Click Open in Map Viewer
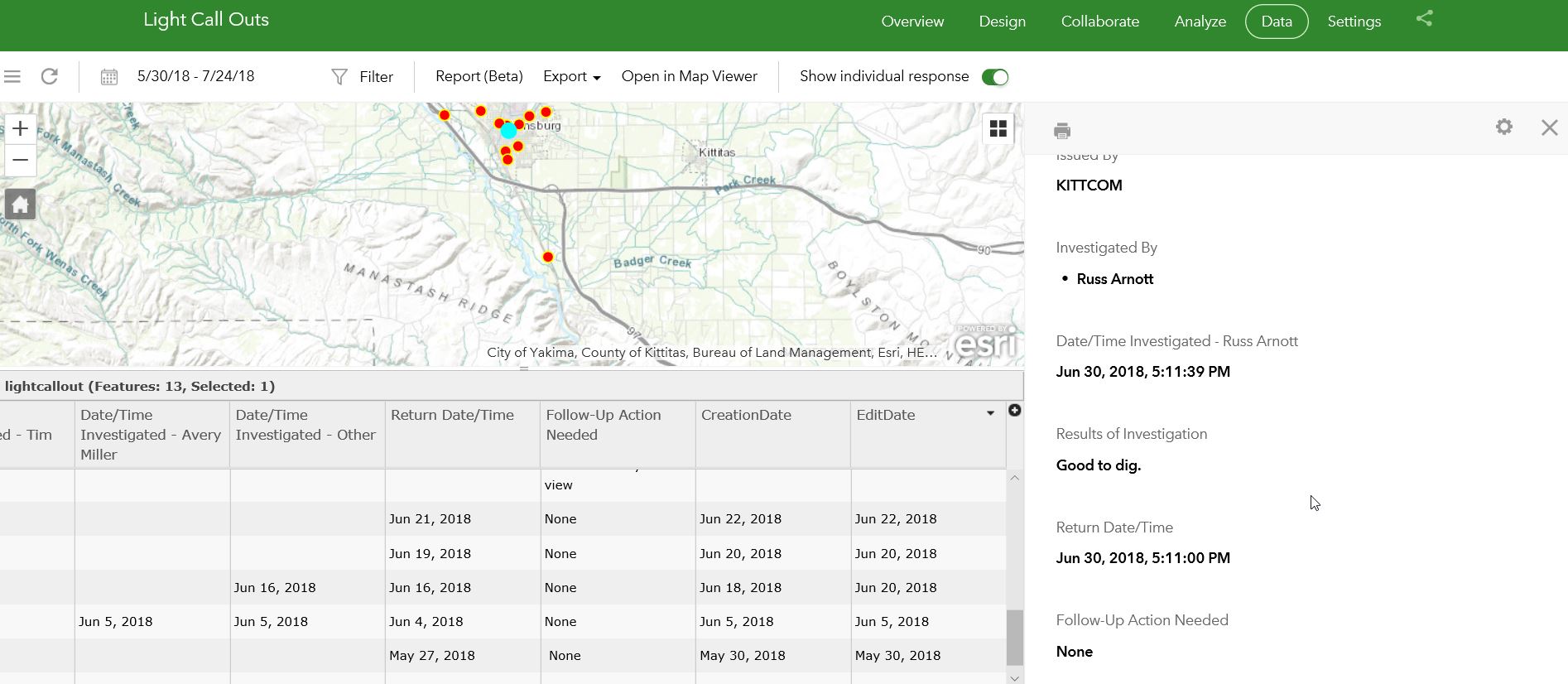Viewport: 1568px width, 684px height. pos(689,76)
